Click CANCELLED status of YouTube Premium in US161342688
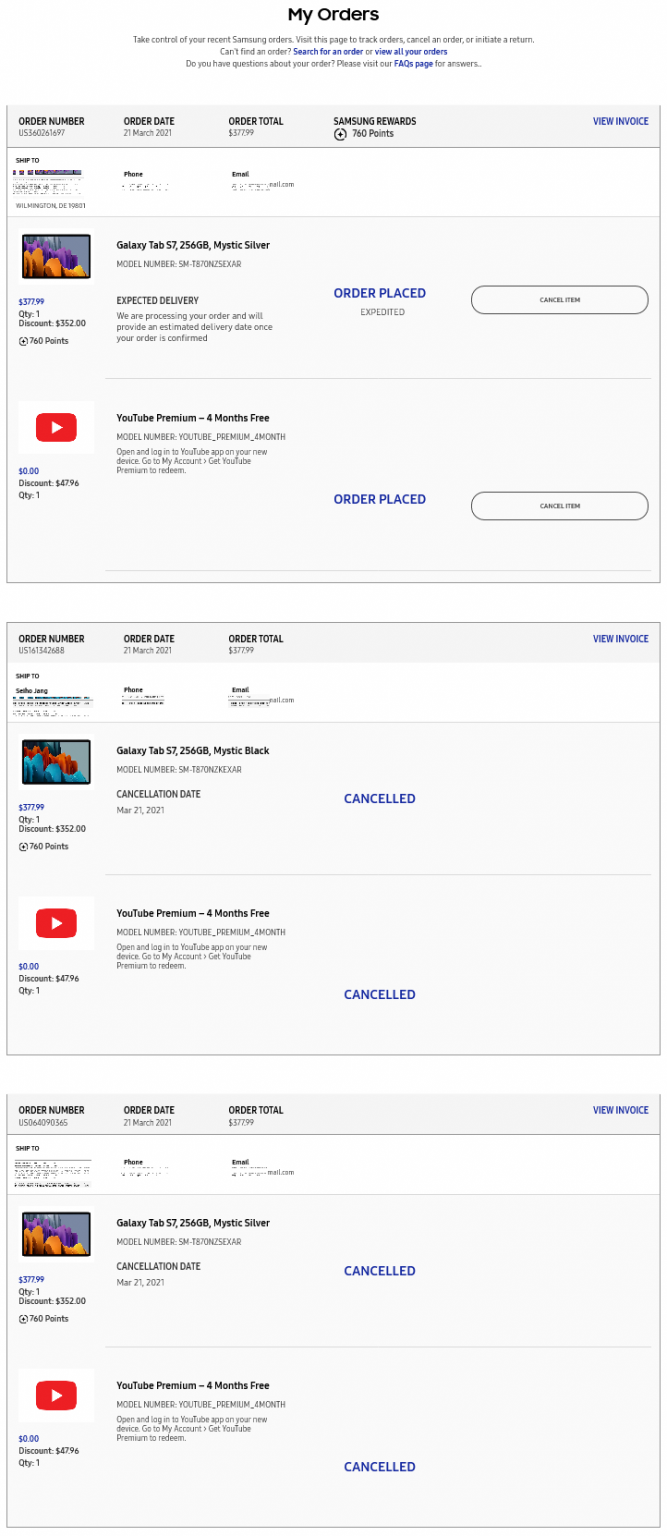This screenshot has height=1536, width=667. pos(380,995)
